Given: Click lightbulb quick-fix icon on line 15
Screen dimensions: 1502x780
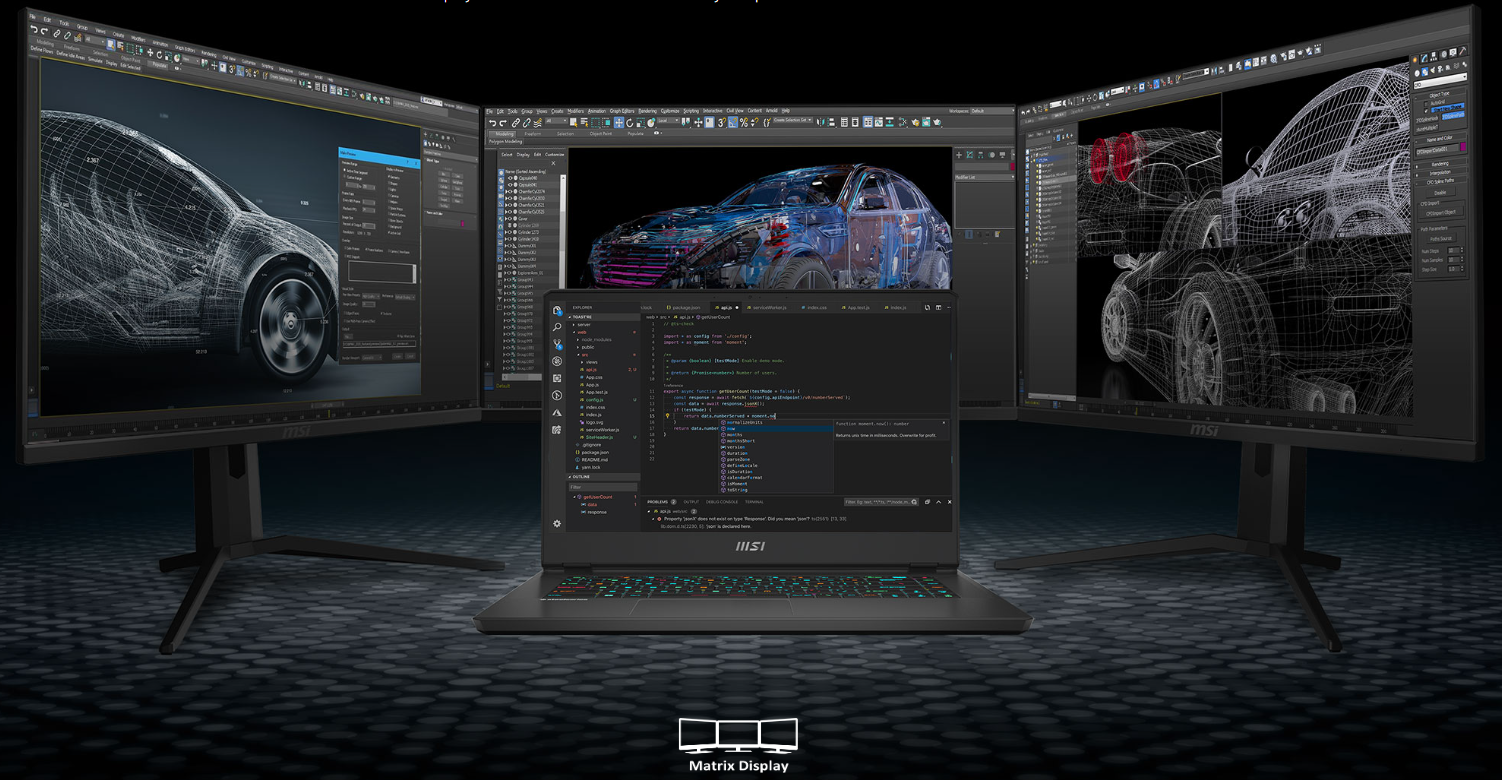Looking at the screenshot, I should pyautogui.click(x=667, y=416).
